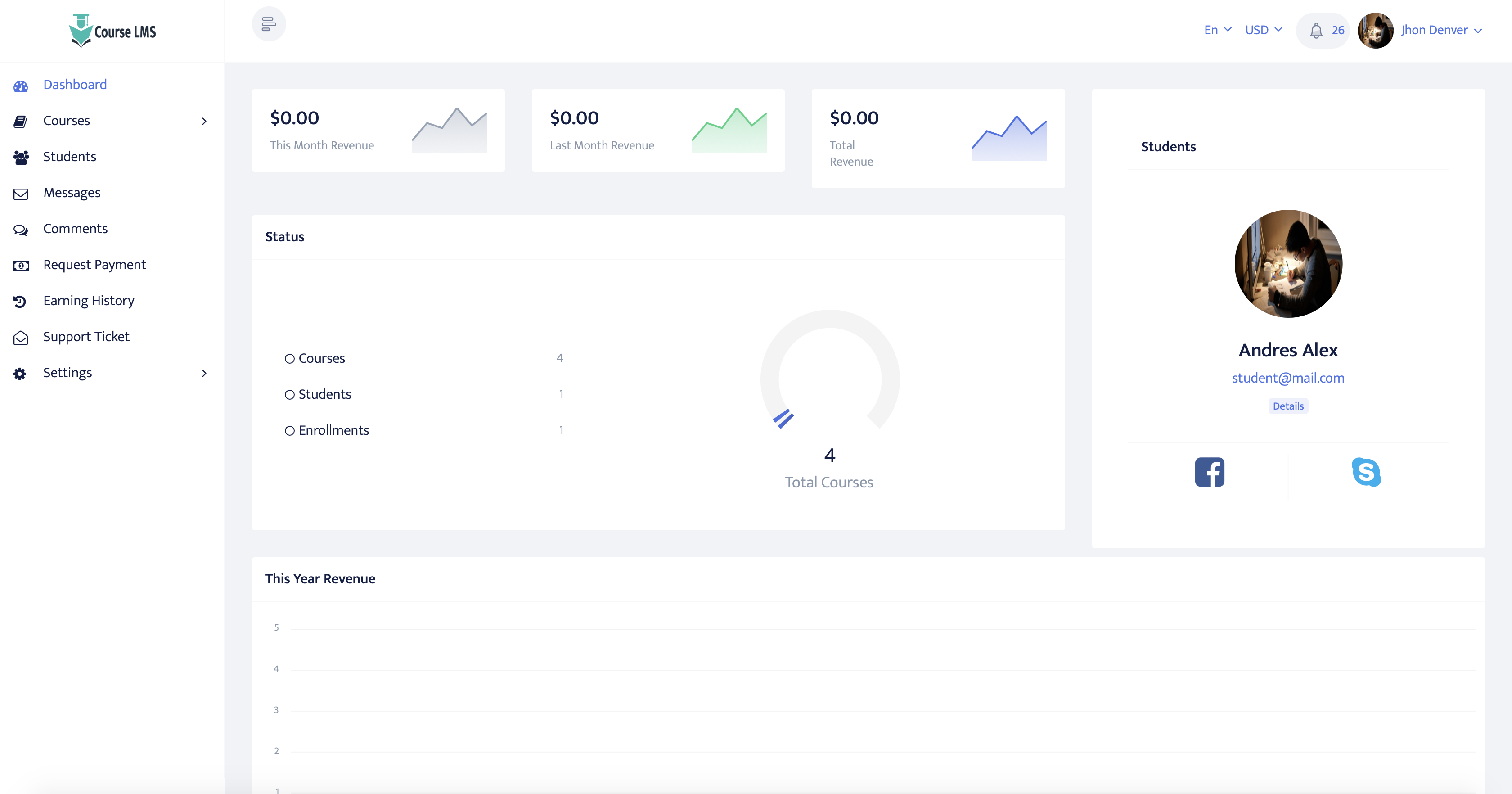Click the Messages envelope icon in sidebar
This screenshot has height=794, width=1512.
point(21,194)
